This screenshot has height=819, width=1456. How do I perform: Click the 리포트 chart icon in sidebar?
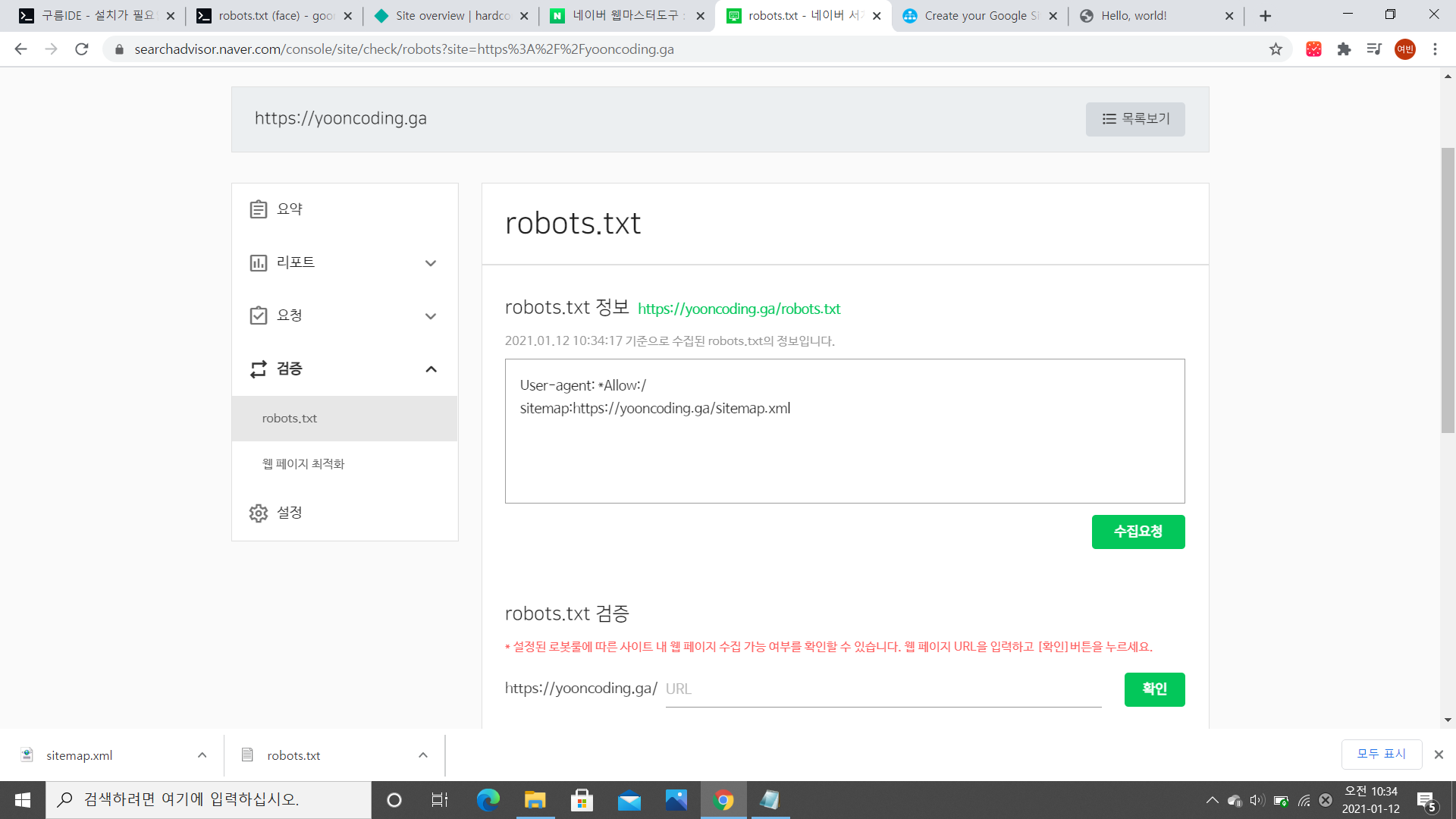click(258, 263)
